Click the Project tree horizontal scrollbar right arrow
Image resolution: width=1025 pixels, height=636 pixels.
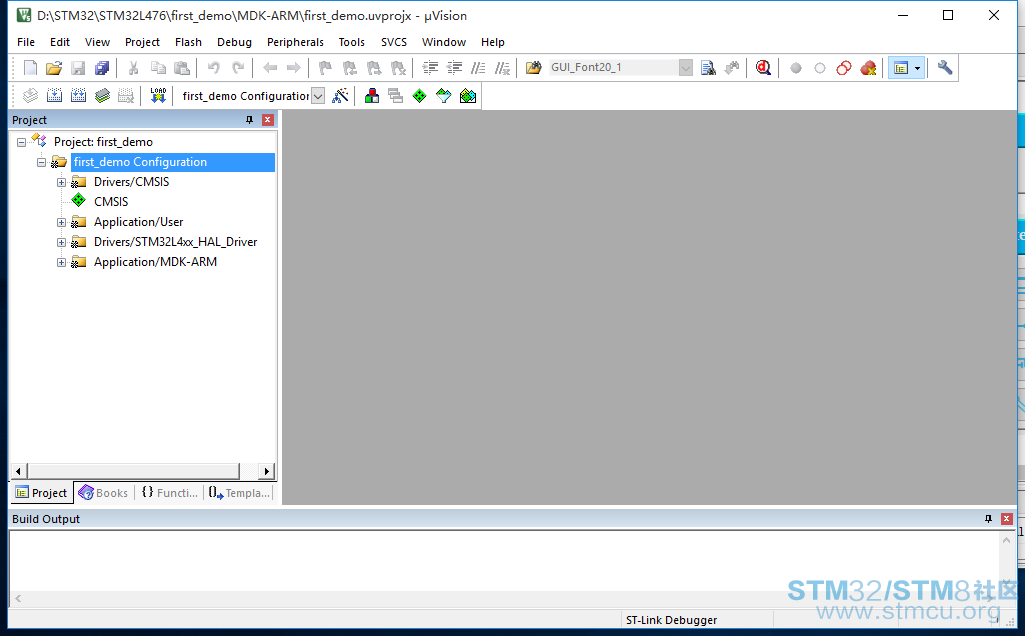tap(266, 471)
